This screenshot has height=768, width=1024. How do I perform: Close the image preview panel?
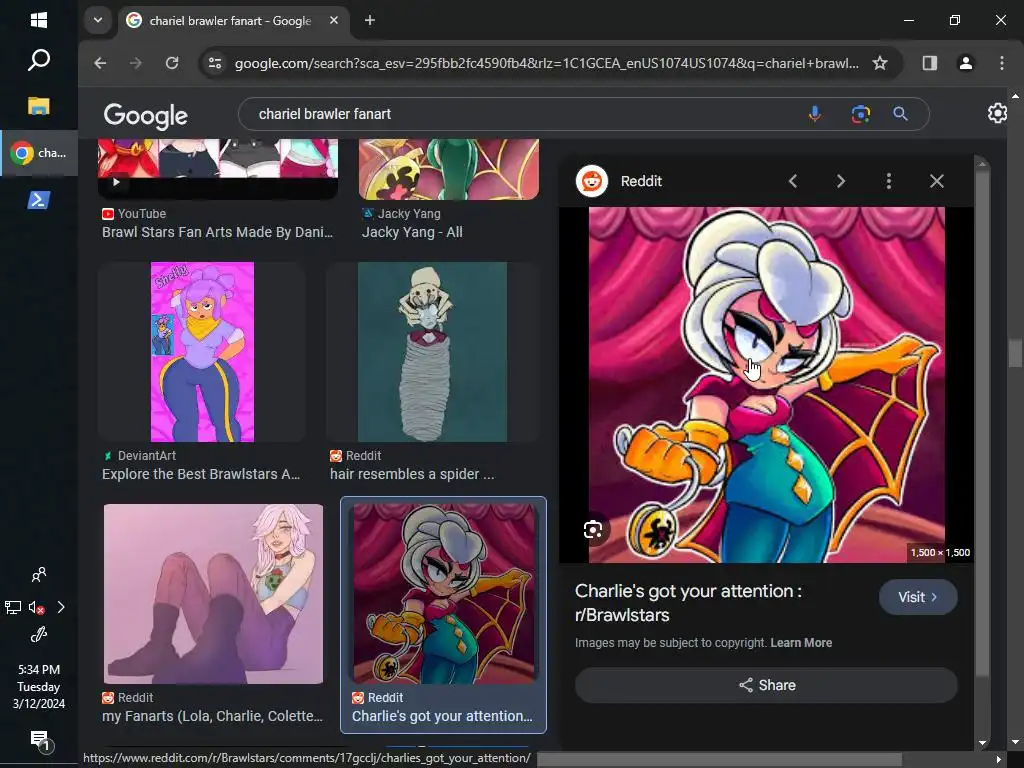(936, 181)
